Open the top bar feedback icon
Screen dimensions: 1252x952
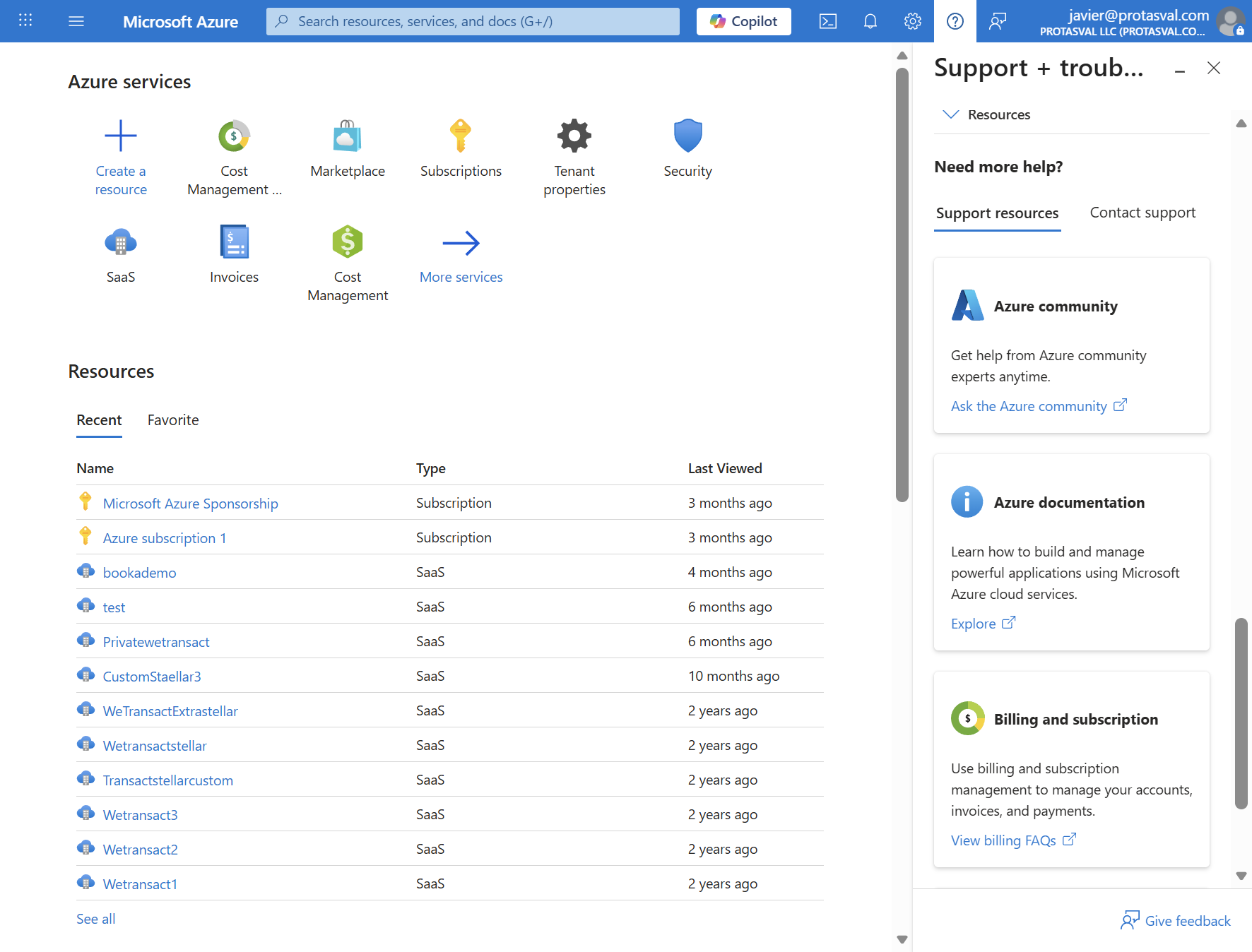998,21
